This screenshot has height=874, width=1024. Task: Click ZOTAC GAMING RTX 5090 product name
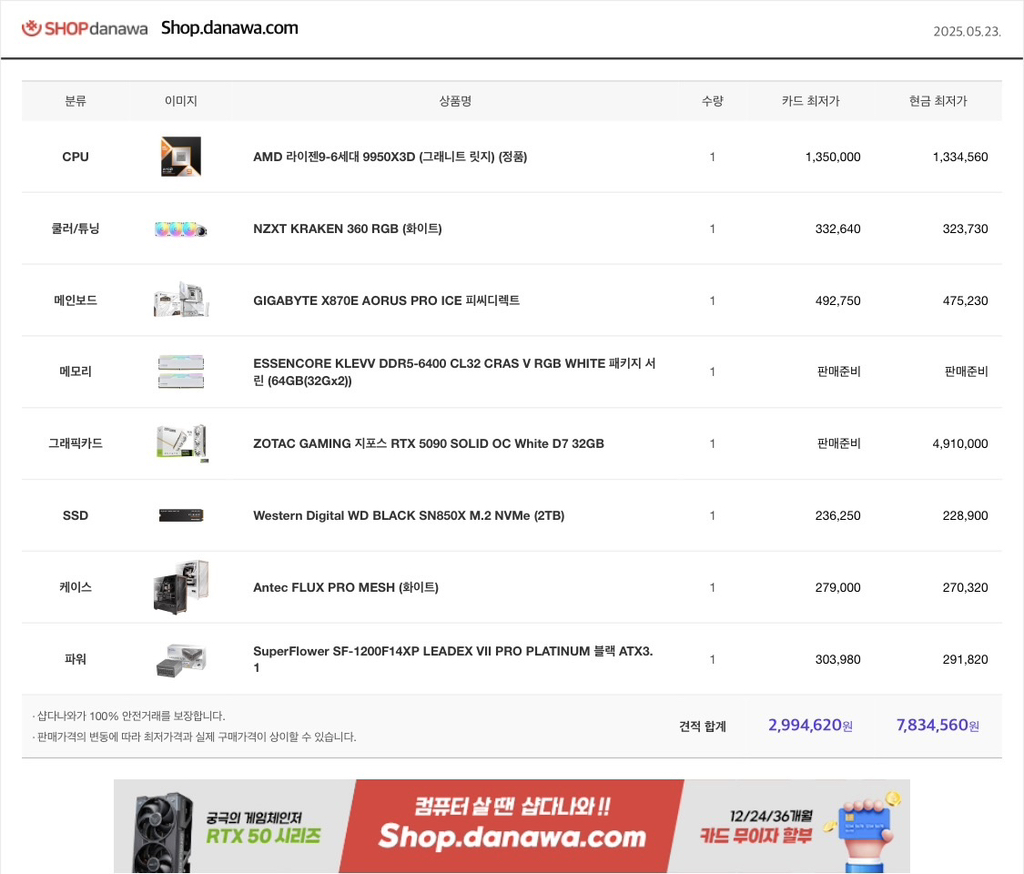click(428, 444)
